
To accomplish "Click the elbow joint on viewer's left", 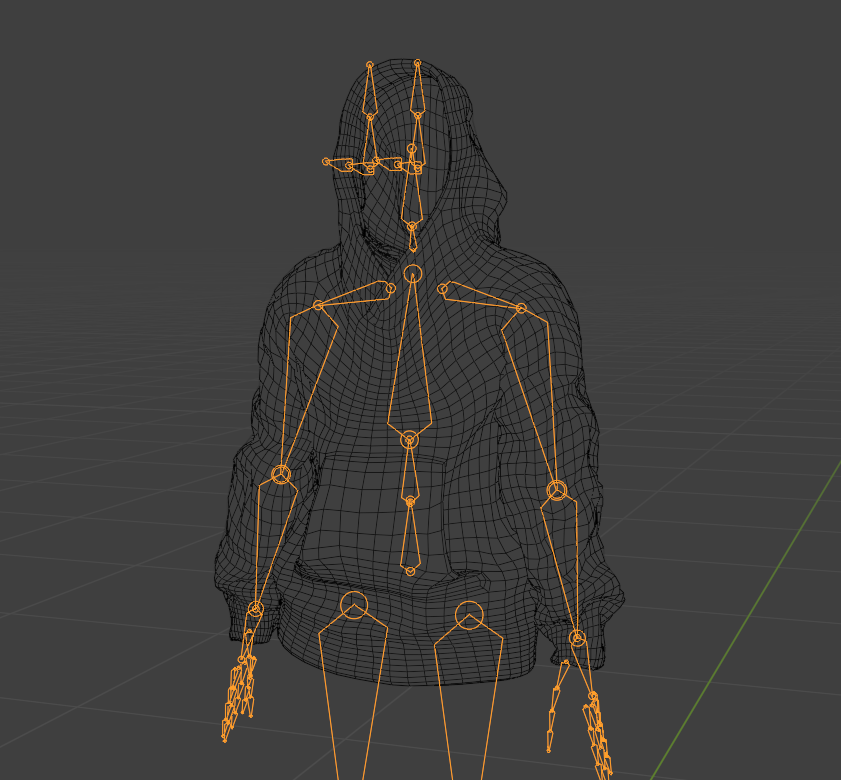I will (x=281, y=474).
